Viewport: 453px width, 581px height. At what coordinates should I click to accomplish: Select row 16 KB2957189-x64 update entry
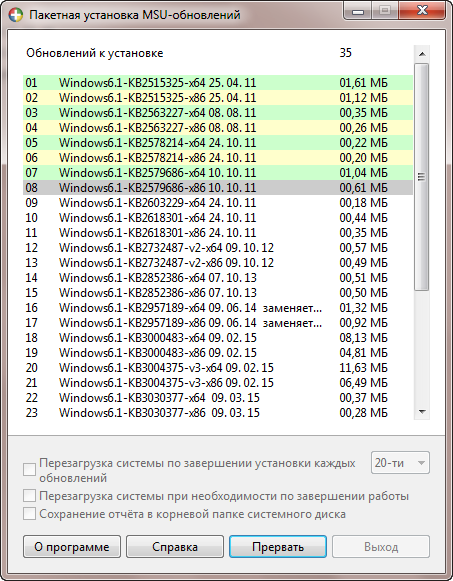(218, 308)
